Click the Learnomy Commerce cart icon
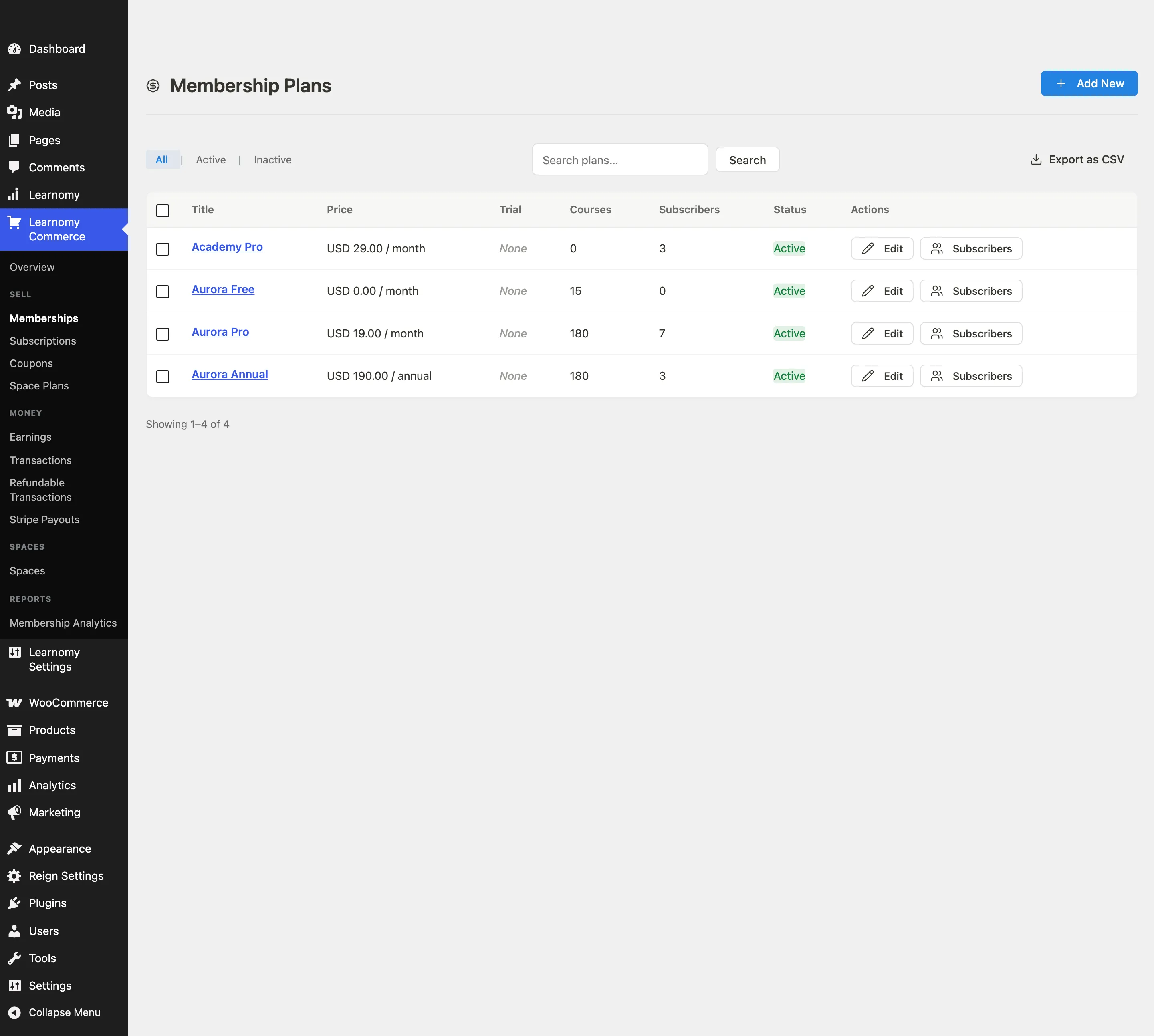The width and height of the screenshot is (1154, 1036). (x=14, y=222)
